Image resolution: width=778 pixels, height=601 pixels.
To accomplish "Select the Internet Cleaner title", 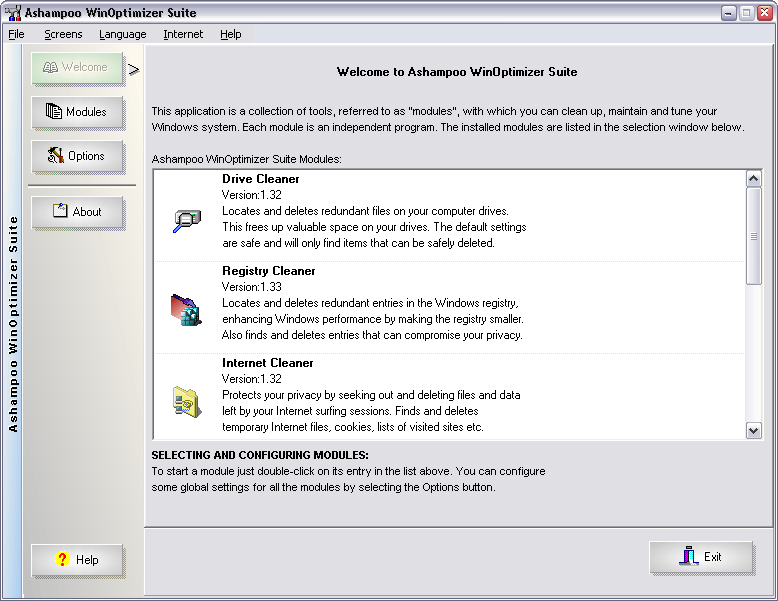I will point(267,363).
